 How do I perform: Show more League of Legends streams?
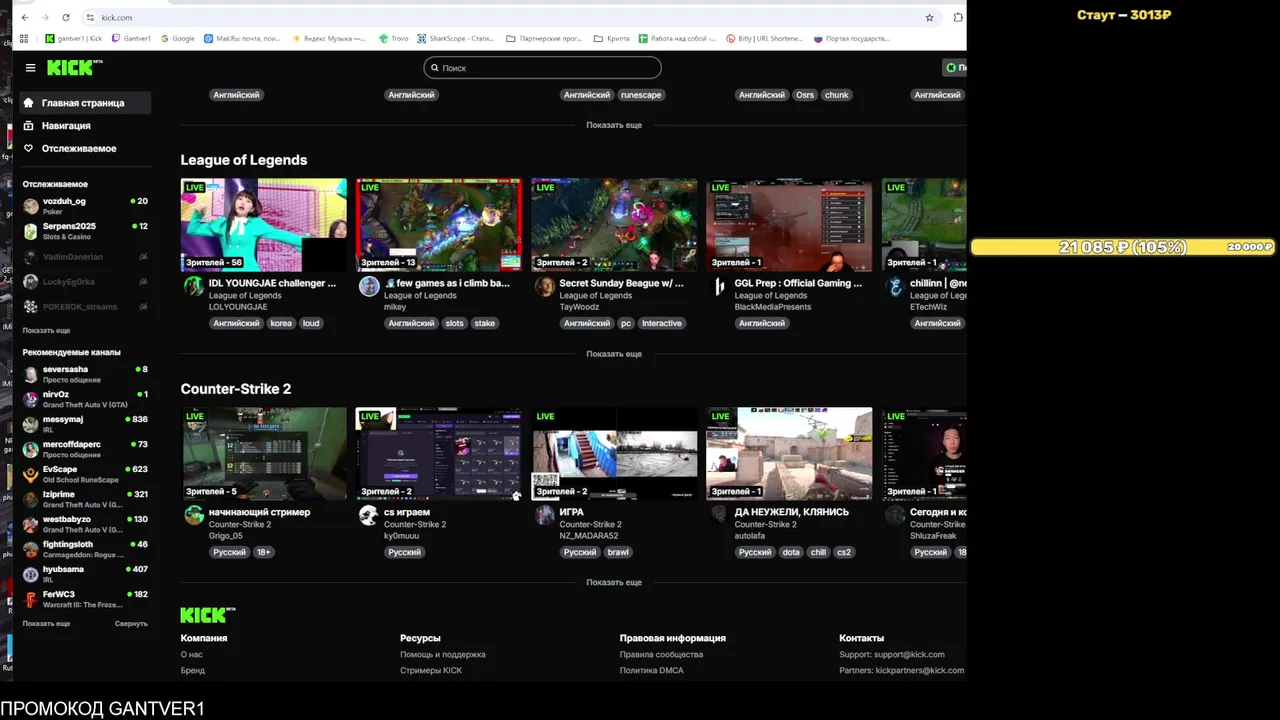(x=614, y=354)
